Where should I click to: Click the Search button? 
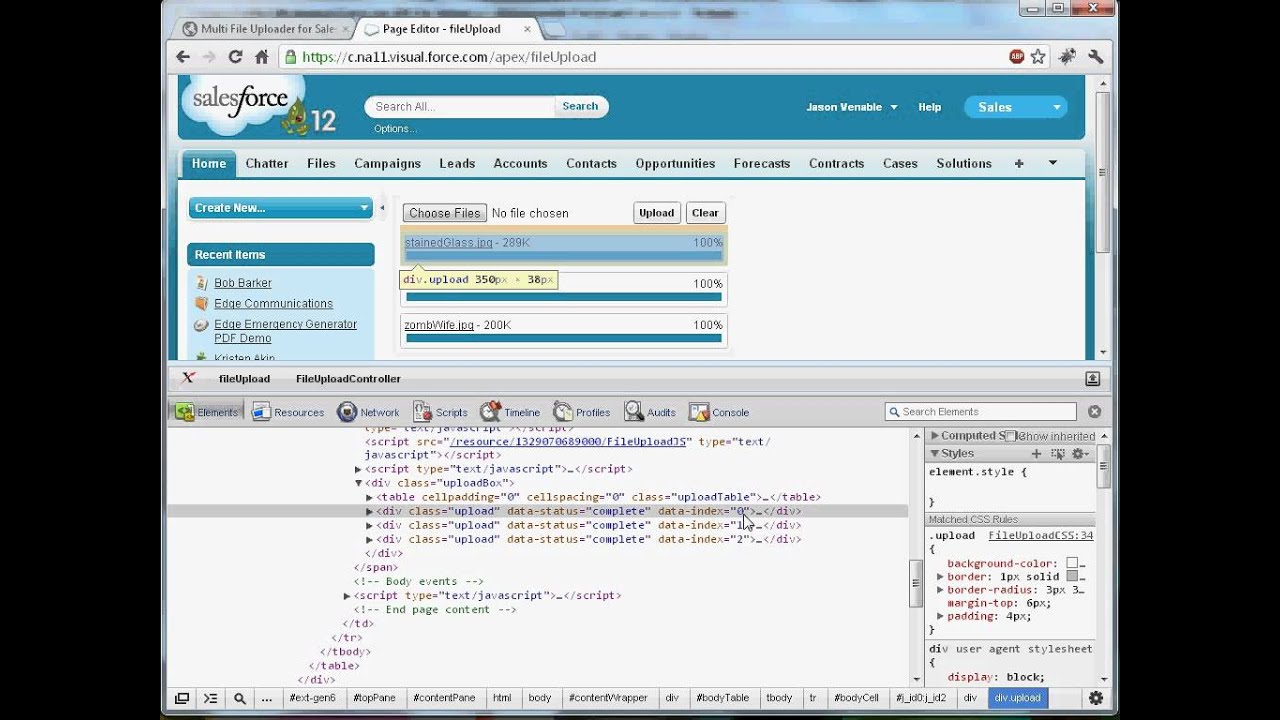pos(580,106)
